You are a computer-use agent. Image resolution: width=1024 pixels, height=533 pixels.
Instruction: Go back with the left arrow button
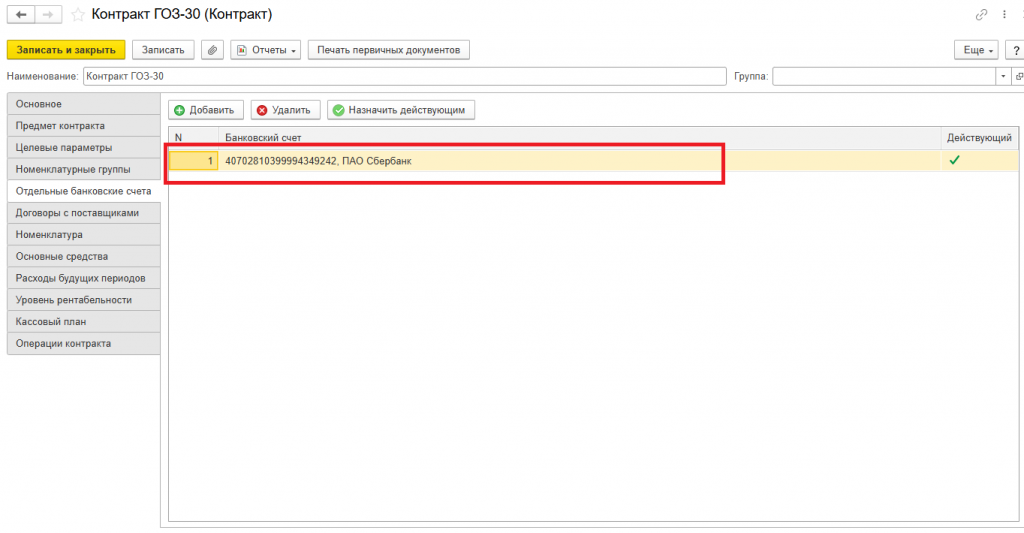(x=21, y=14)
